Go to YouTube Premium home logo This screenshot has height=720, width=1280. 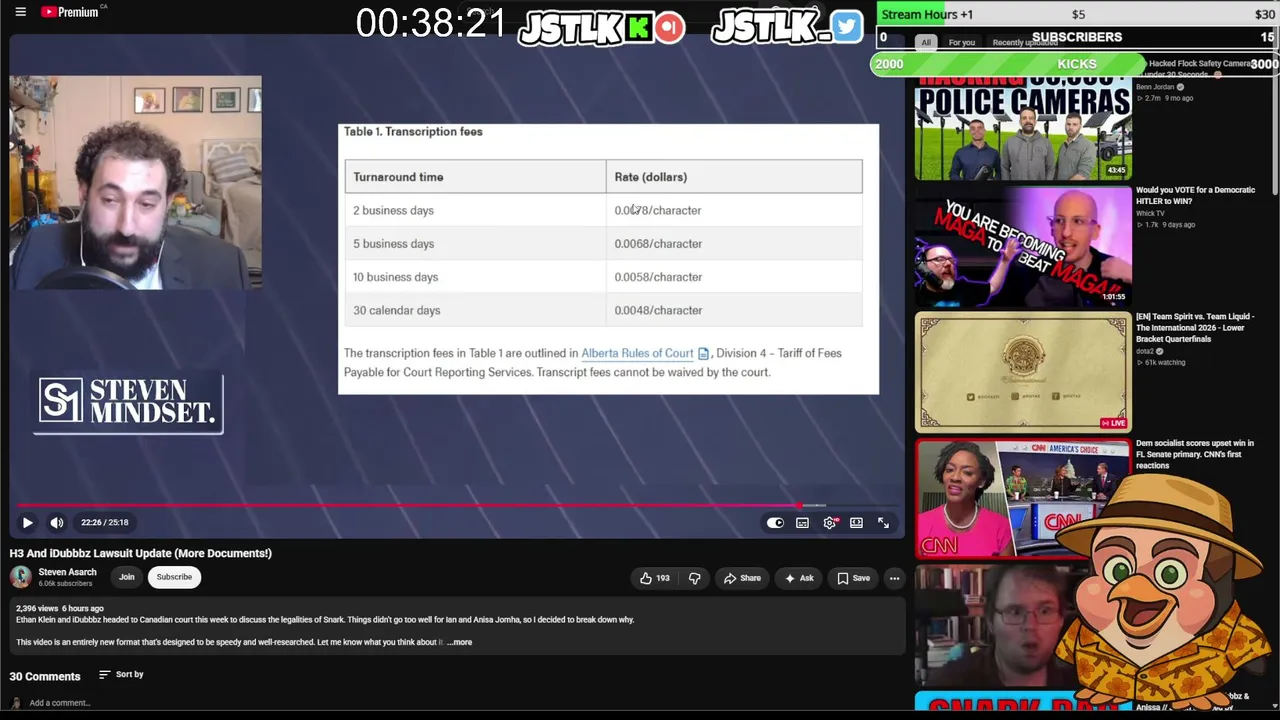(x=70, y=12)
